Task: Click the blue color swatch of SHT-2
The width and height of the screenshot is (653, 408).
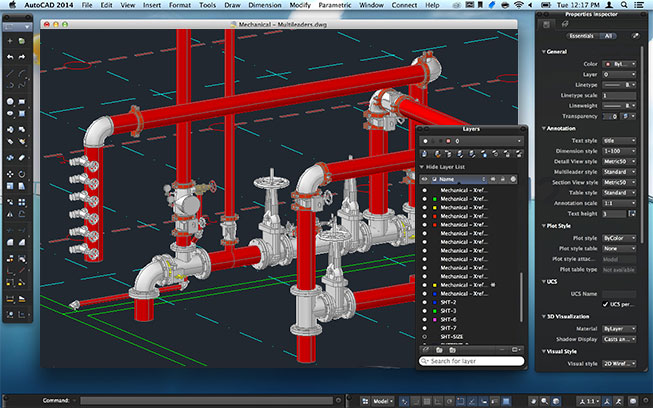Action: click(x=435, y=302)
